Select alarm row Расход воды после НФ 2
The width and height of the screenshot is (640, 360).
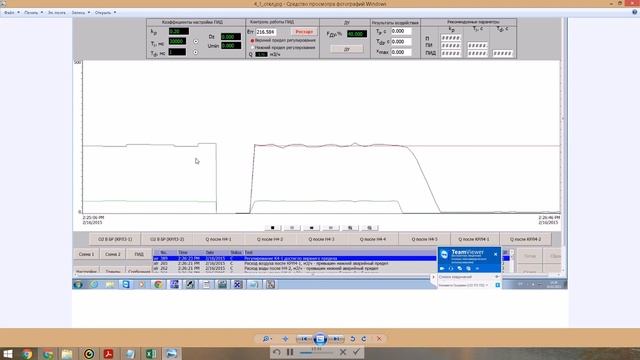coord(294,269)
